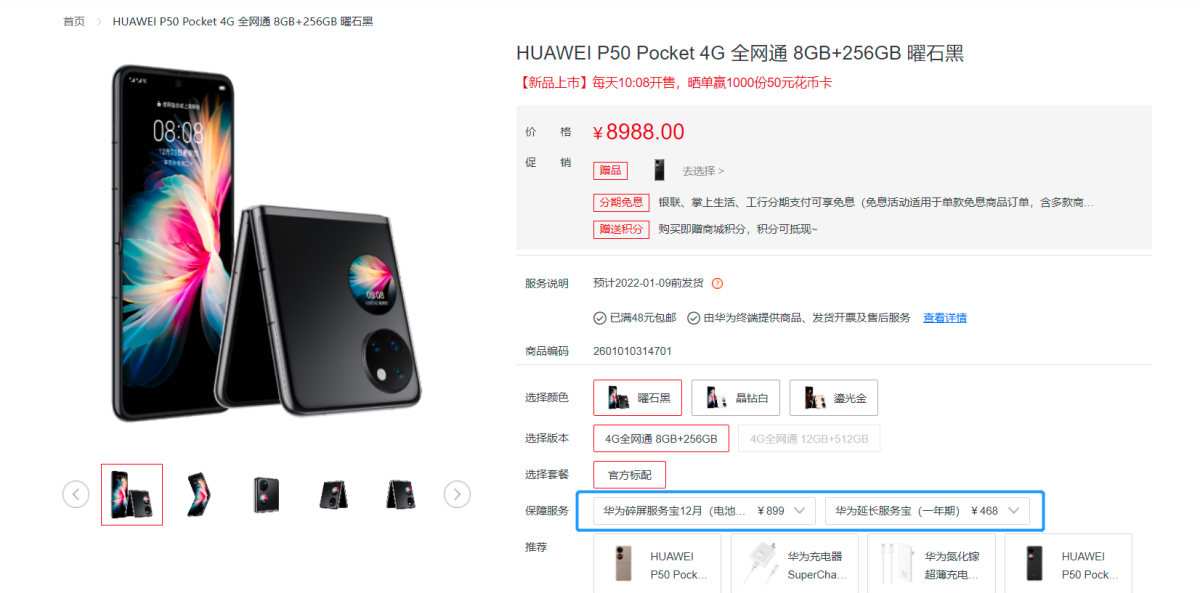Click the question mark icon beside shipping date
Image resolution: width=1200 pixels, height=593 pixels.
pos(717,284)
